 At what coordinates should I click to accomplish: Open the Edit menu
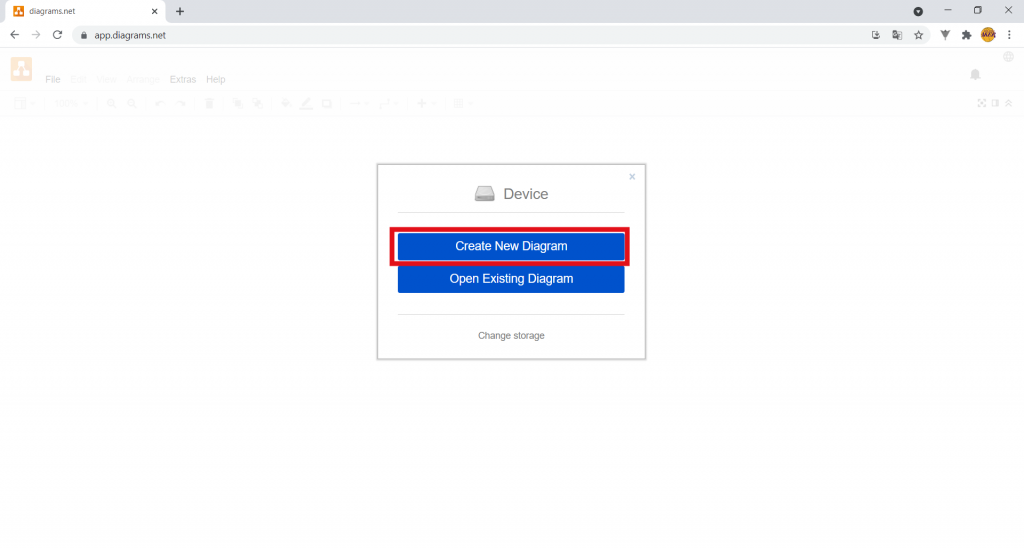(78, 79)
